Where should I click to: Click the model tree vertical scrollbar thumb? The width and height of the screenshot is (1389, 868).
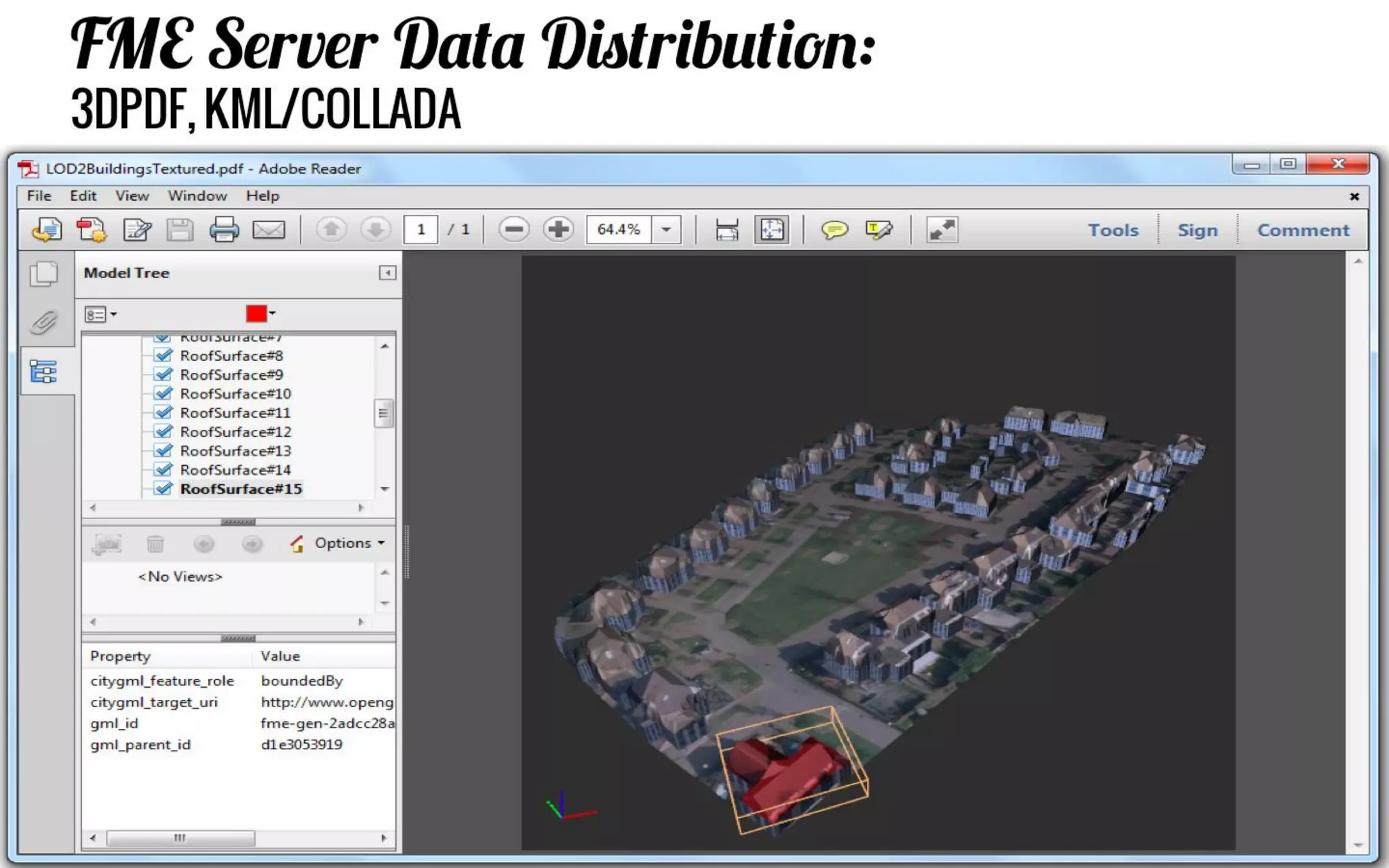click(x=383, y=413)
